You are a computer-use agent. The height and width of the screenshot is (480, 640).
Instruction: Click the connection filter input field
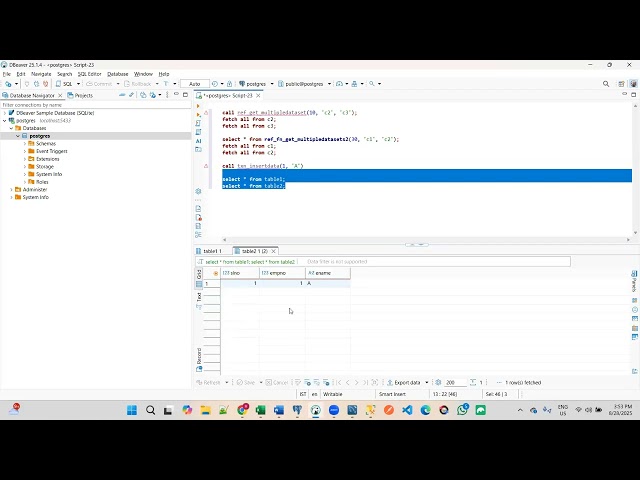point(96,105)
